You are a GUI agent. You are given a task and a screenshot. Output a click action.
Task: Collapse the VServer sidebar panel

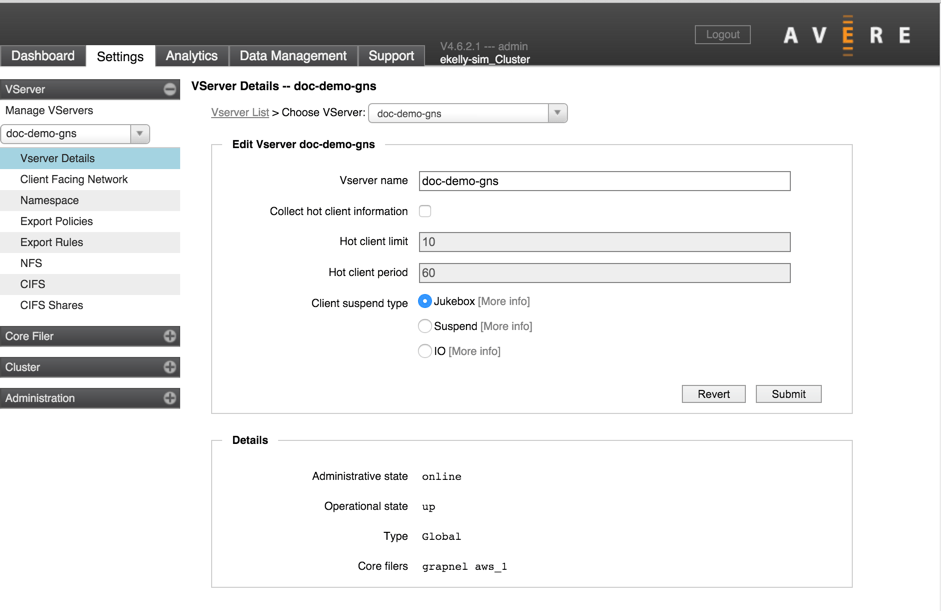[168, 89]
